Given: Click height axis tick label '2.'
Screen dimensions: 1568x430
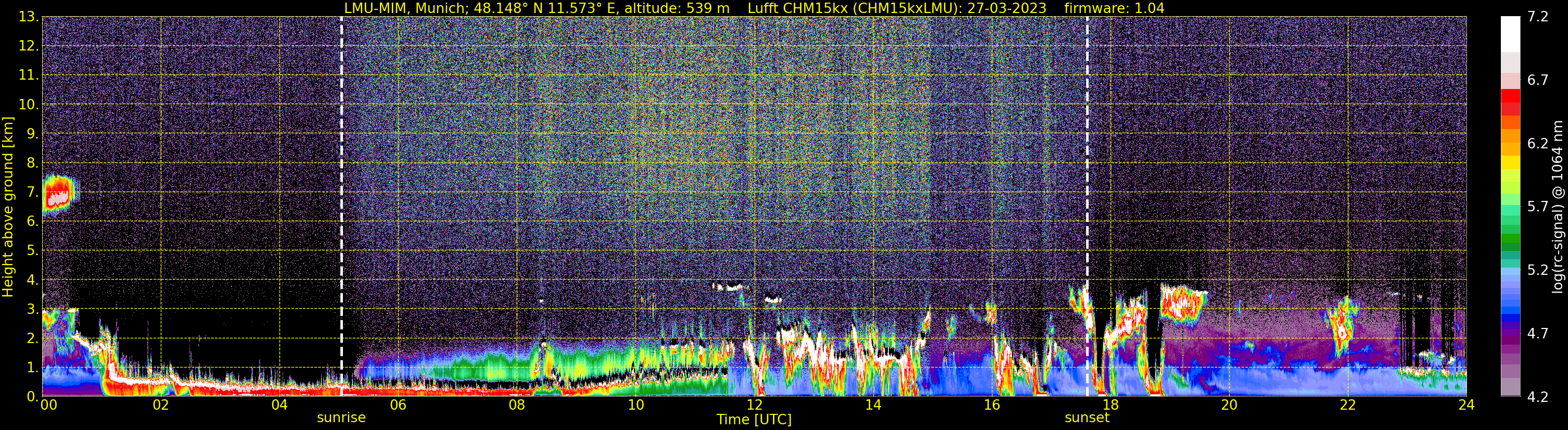Looking at the screenshot, I should click(33, 338).
